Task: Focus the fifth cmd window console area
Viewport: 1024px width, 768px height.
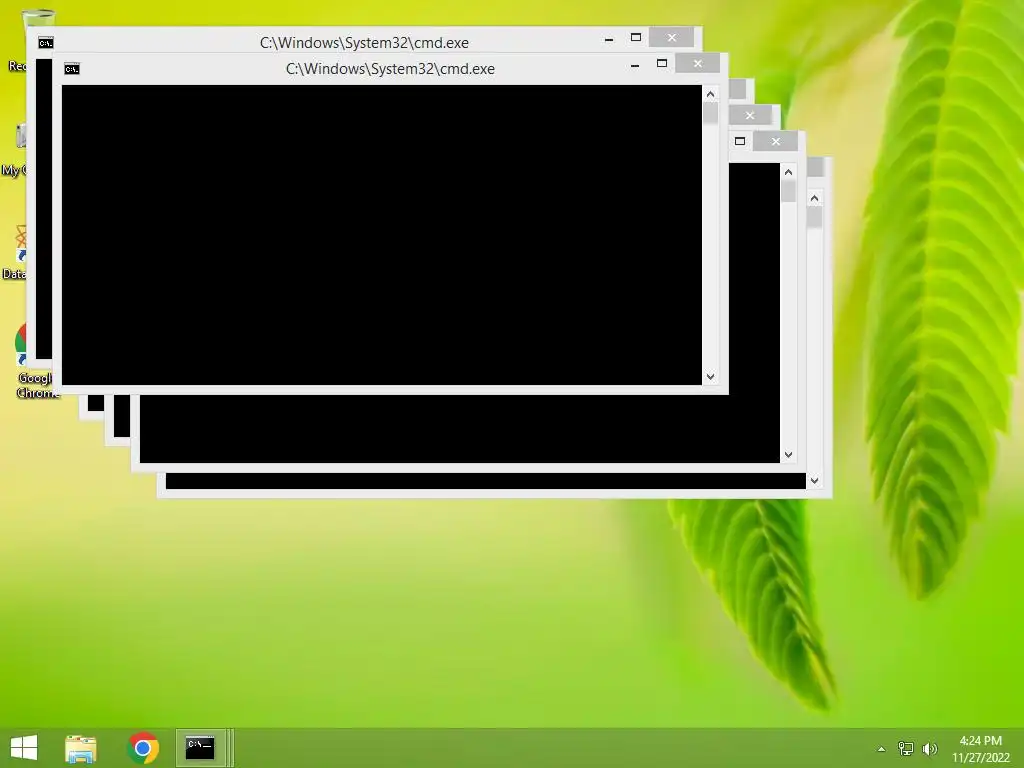Action: 460,428
